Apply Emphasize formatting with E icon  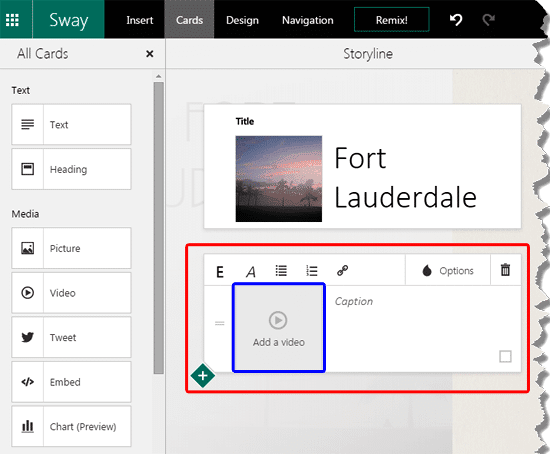[220, 271]
